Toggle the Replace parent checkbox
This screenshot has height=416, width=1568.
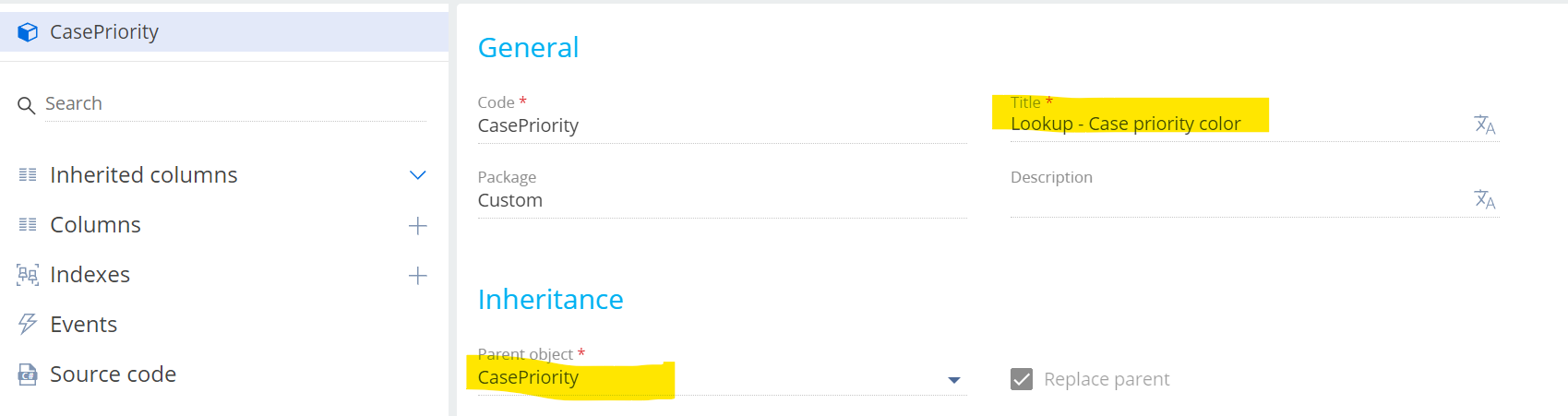(1022, 379)
